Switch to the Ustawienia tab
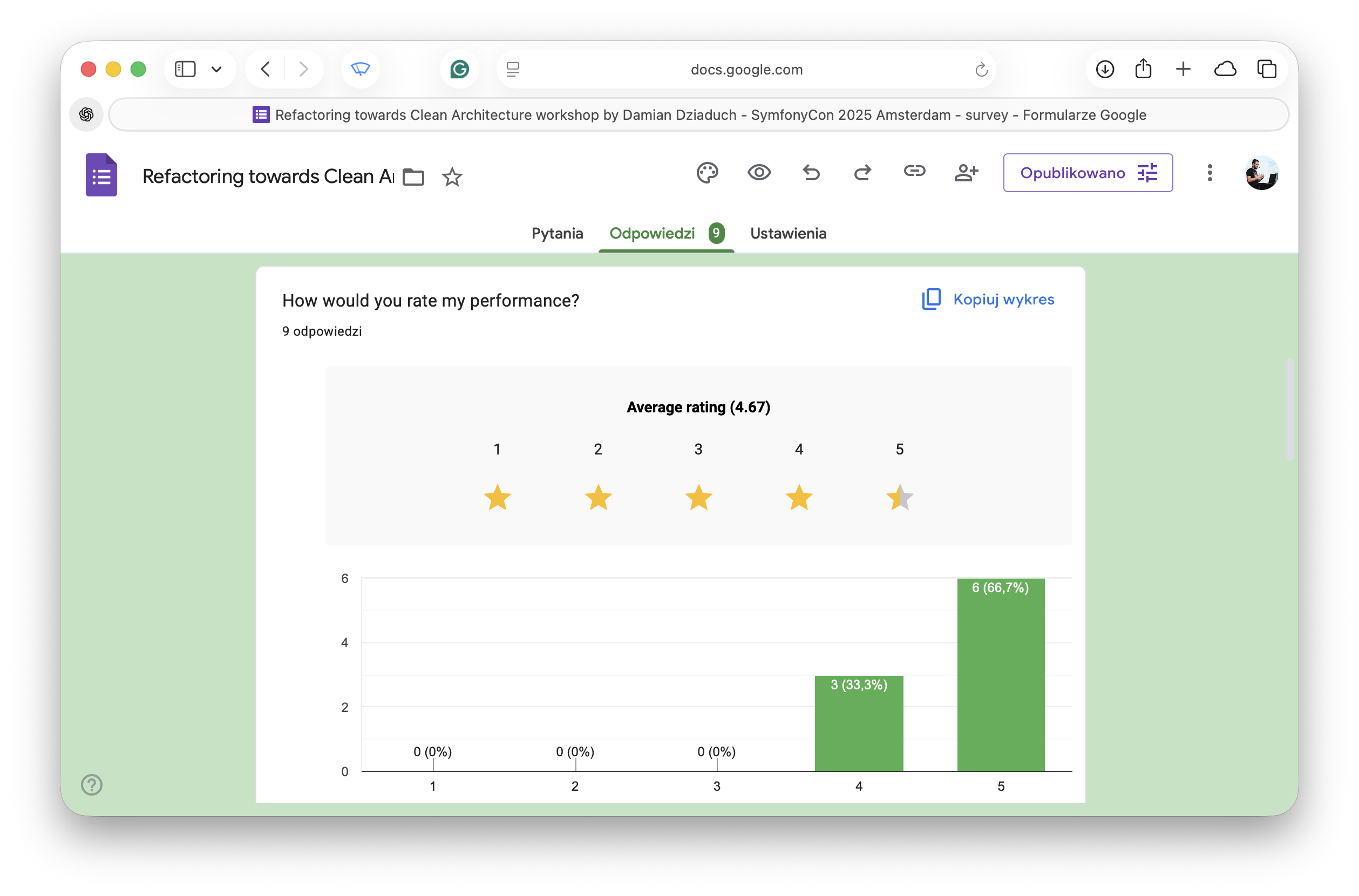Screen dimensions: 1359x896 point(788,233)
